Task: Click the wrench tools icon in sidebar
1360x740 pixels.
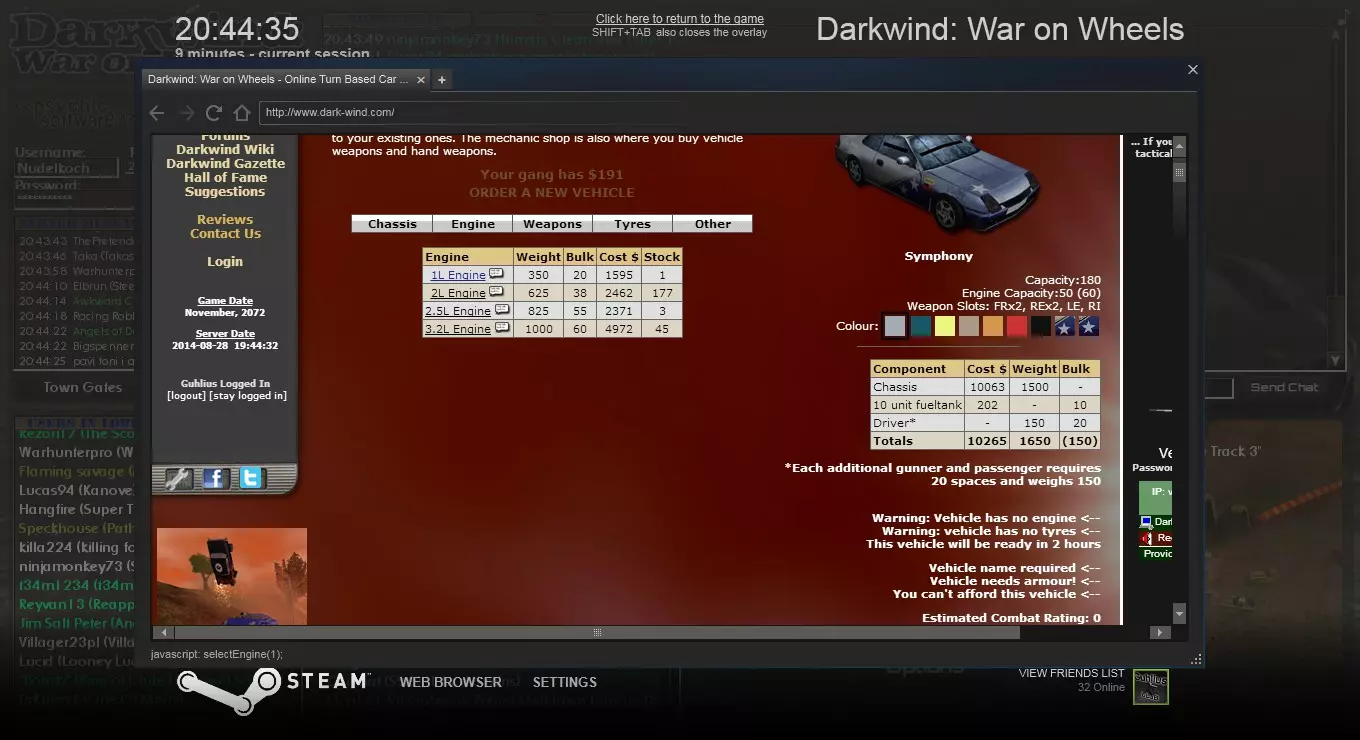Action: (178, 479)
